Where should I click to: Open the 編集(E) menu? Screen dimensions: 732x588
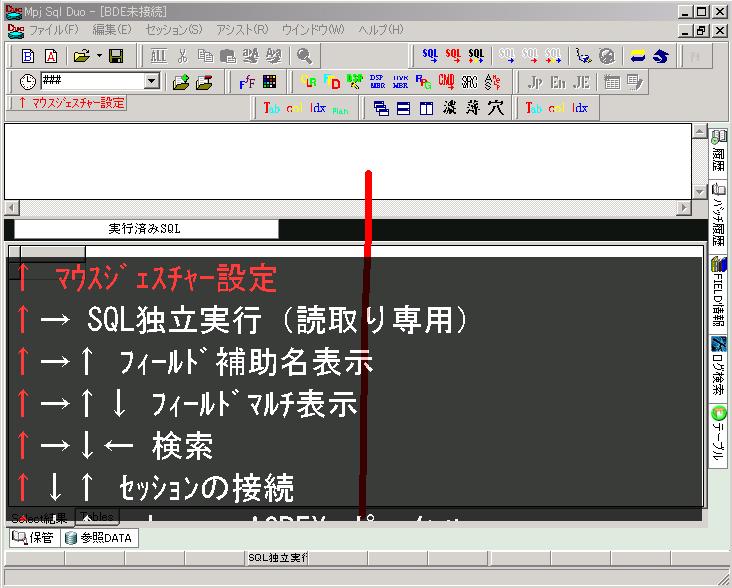click(x=112, y=30)
